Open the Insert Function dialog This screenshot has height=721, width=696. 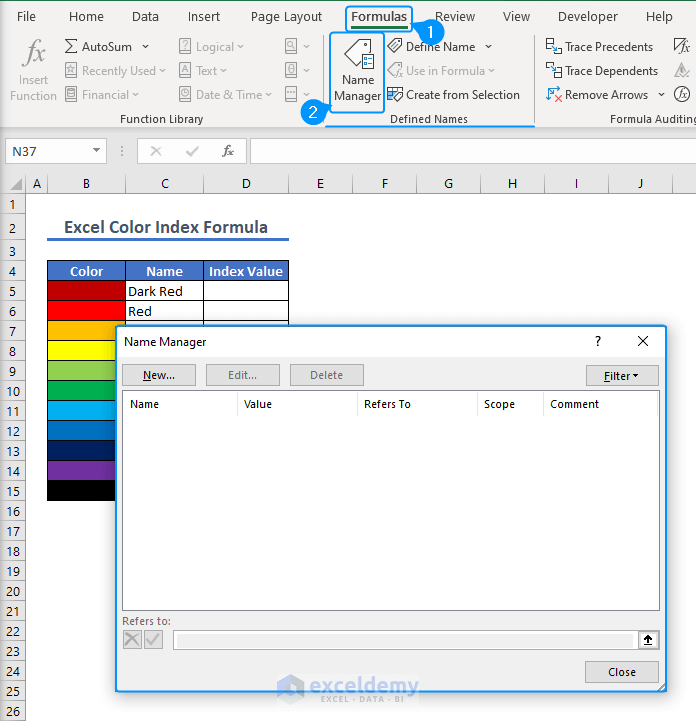pos(33,70)
